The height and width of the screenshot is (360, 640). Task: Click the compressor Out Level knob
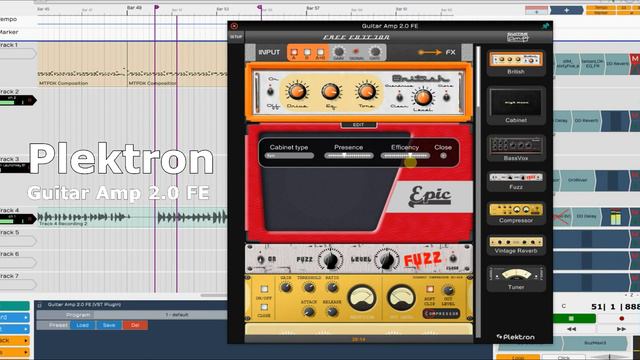(x=448, y=291)
